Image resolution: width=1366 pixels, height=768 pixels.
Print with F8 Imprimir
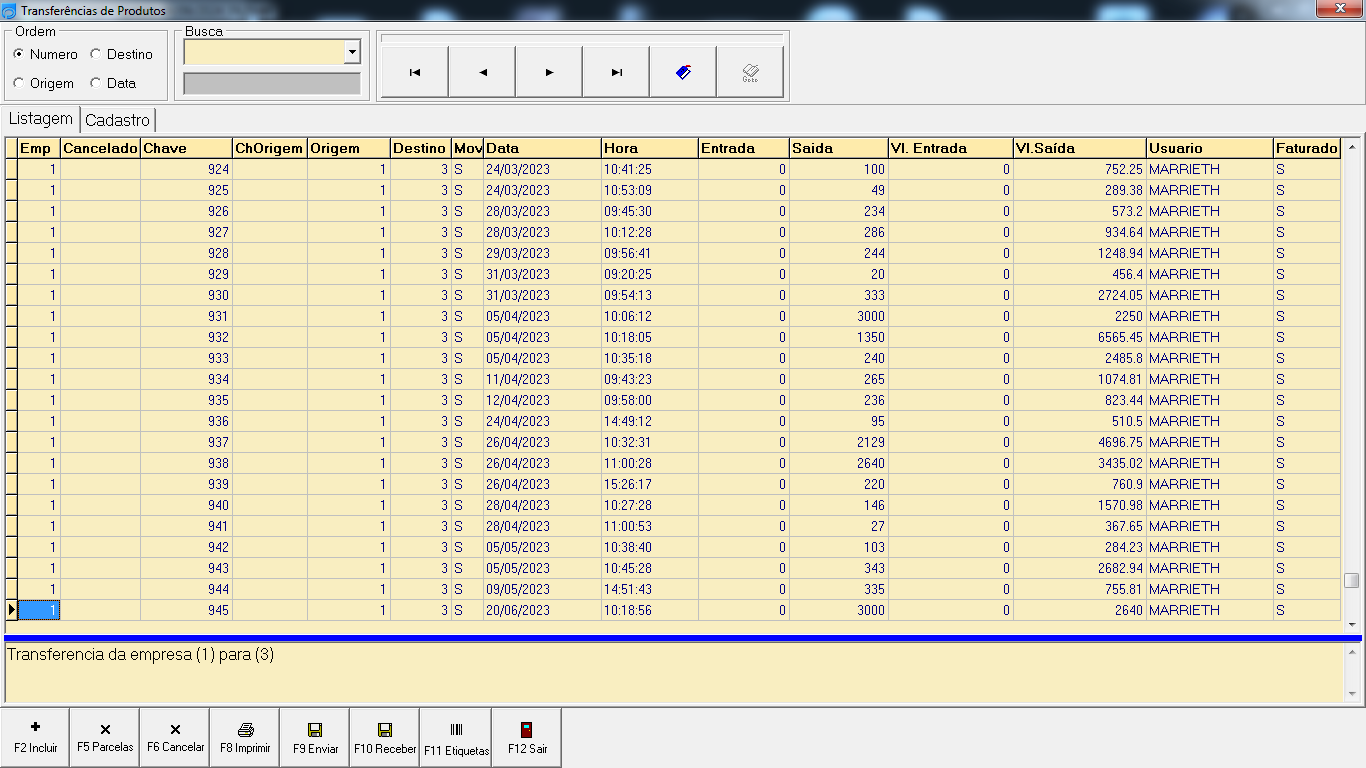coord(245,738)
